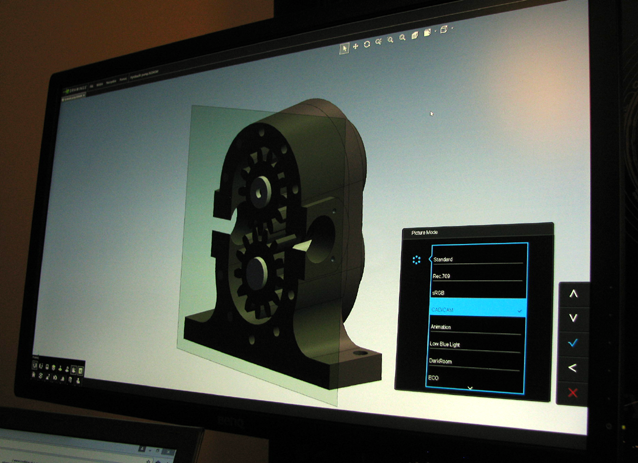Viewport: 638px width, 463px height.
Task: Click the middle magnifier zoom icon
Action: [390, 39]
